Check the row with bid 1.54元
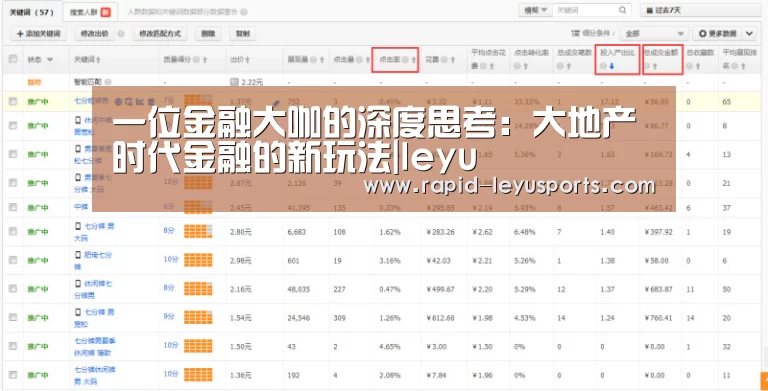Screen dimensions: 768x391 13,317
